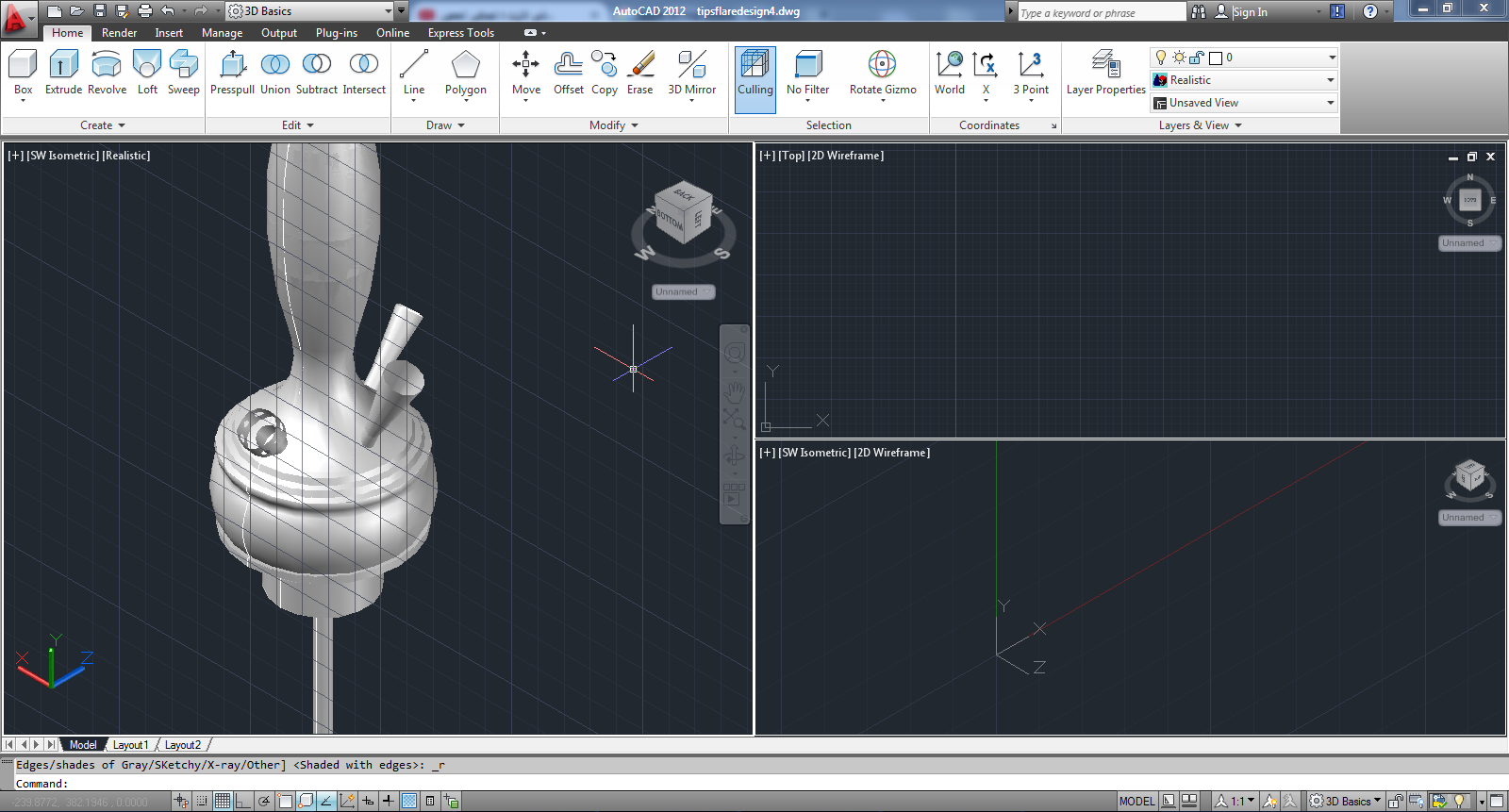Define UCS with 3 Point
Screen dimensions: 1509x812
click(x=1031, y=74)
